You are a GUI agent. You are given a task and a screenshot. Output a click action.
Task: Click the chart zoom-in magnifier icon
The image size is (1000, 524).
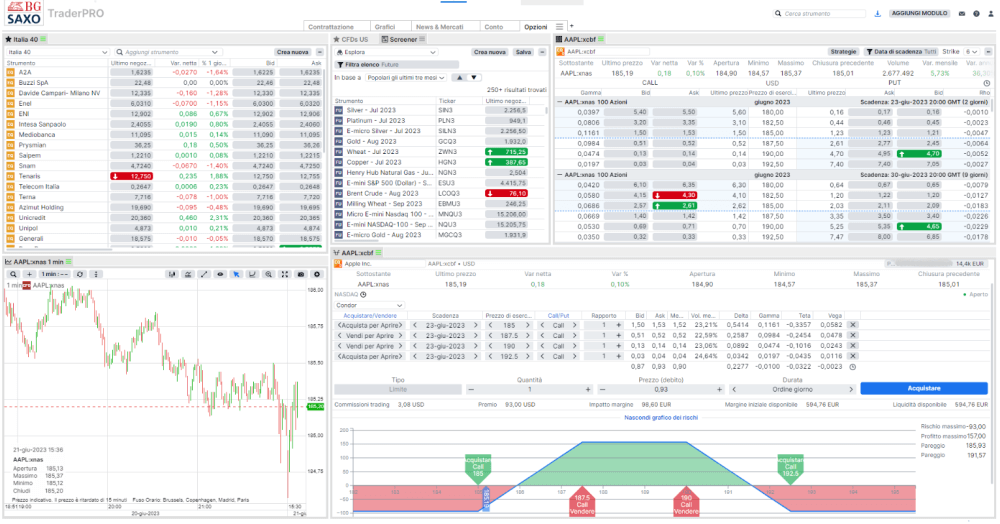pyautogui.click(x=268, y=274)
